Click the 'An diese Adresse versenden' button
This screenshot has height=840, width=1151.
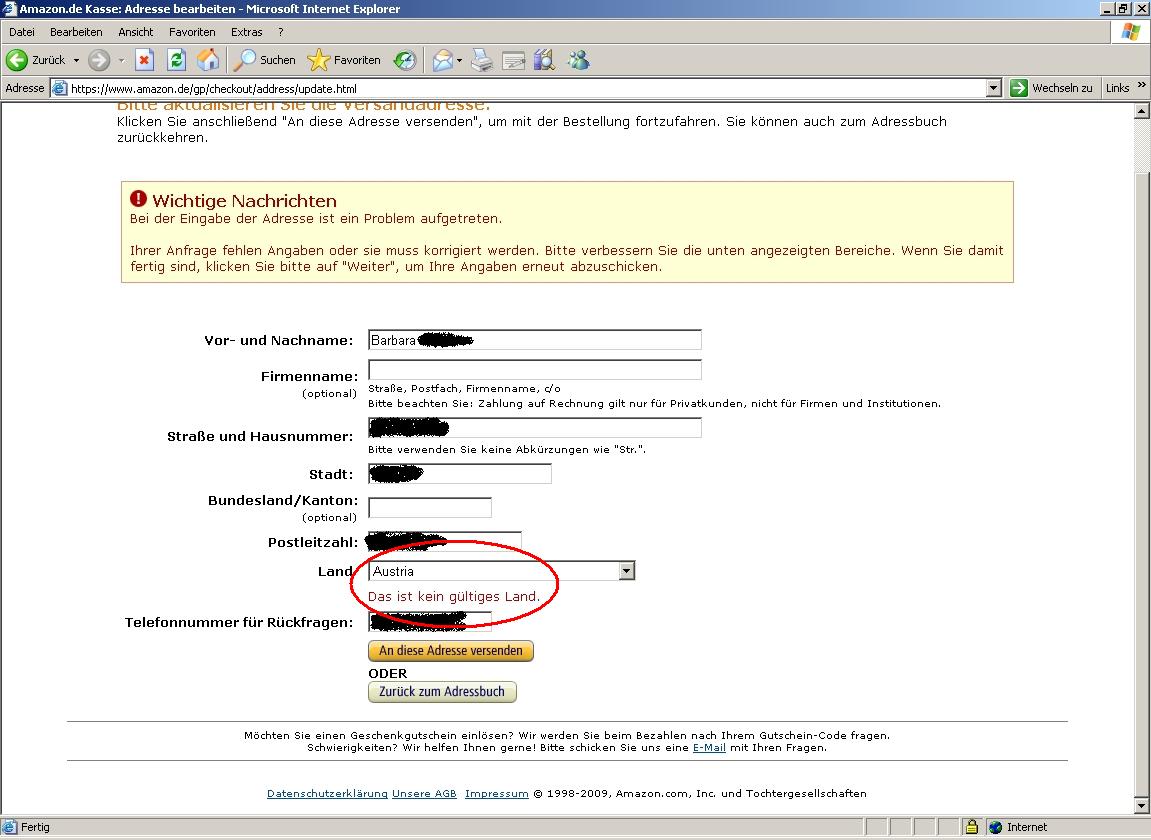pyautogui.click(x=451, y=651)
